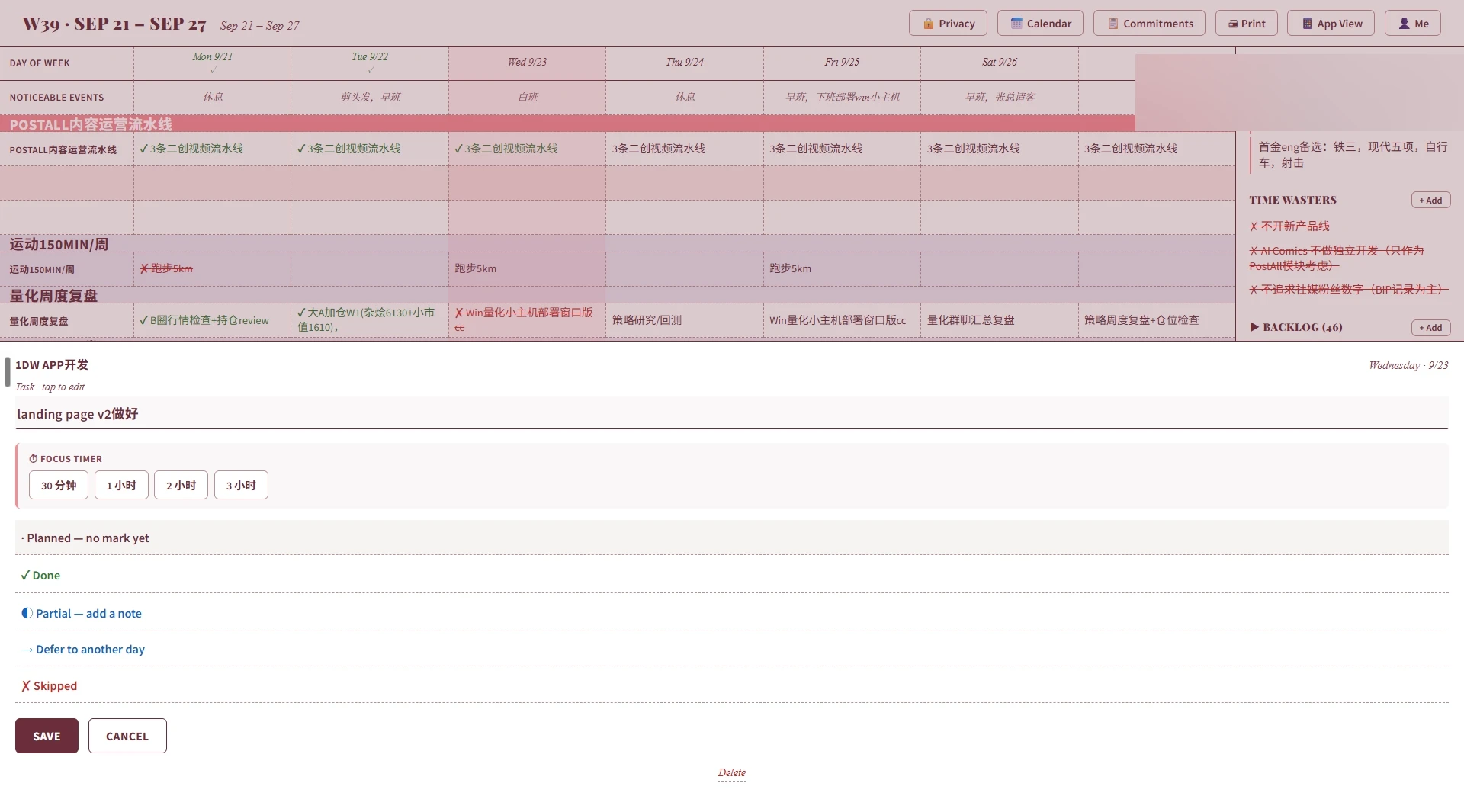
Task: Open Monday struck-through 跑步5km cell
Action: [x=213, y=268]
